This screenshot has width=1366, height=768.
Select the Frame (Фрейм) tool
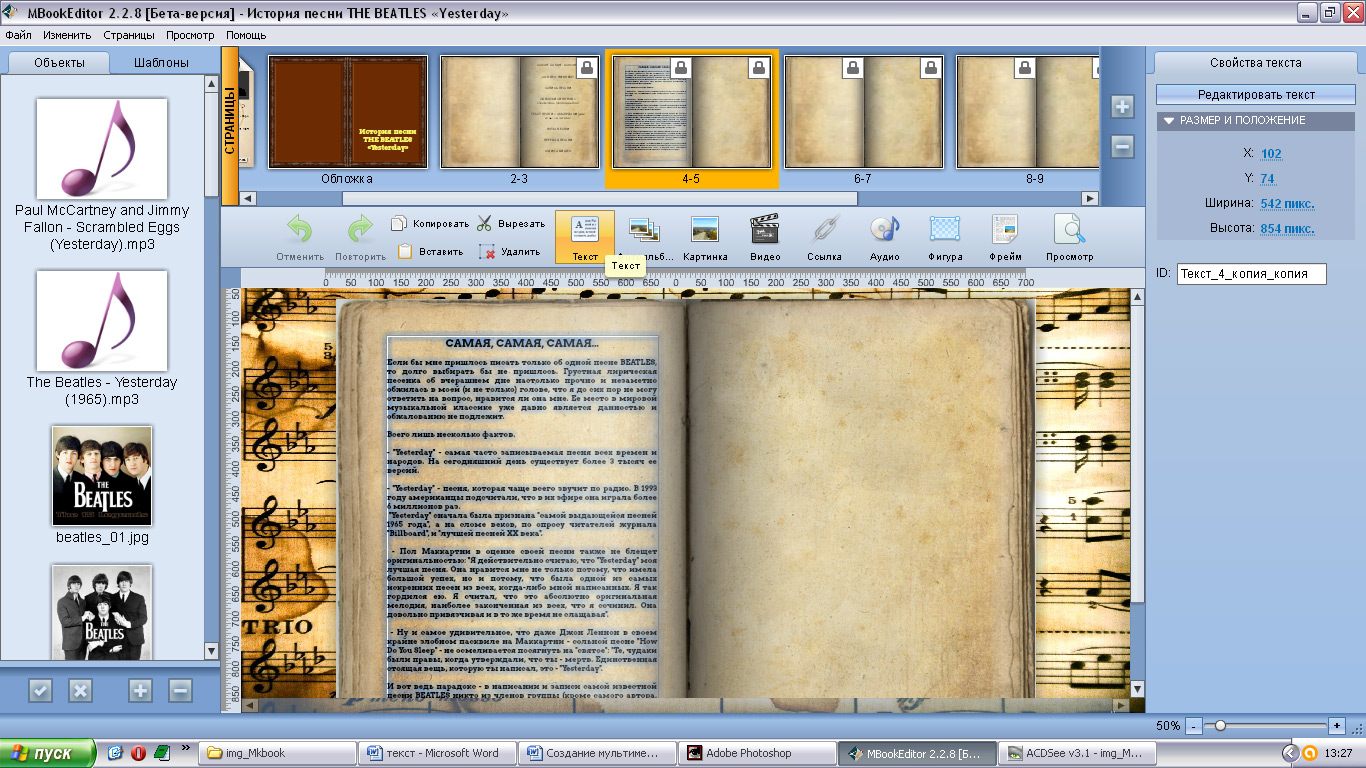point(1005,237)
